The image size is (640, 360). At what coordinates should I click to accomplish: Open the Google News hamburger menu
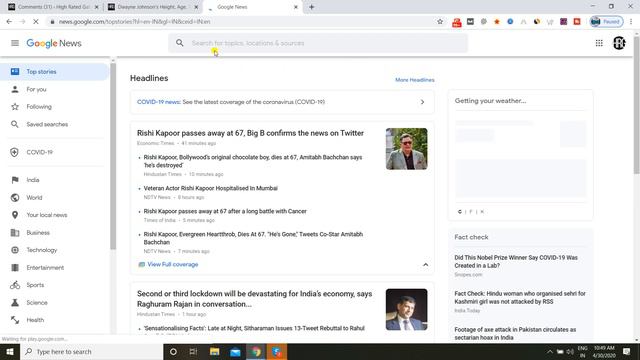coord(15,43)
